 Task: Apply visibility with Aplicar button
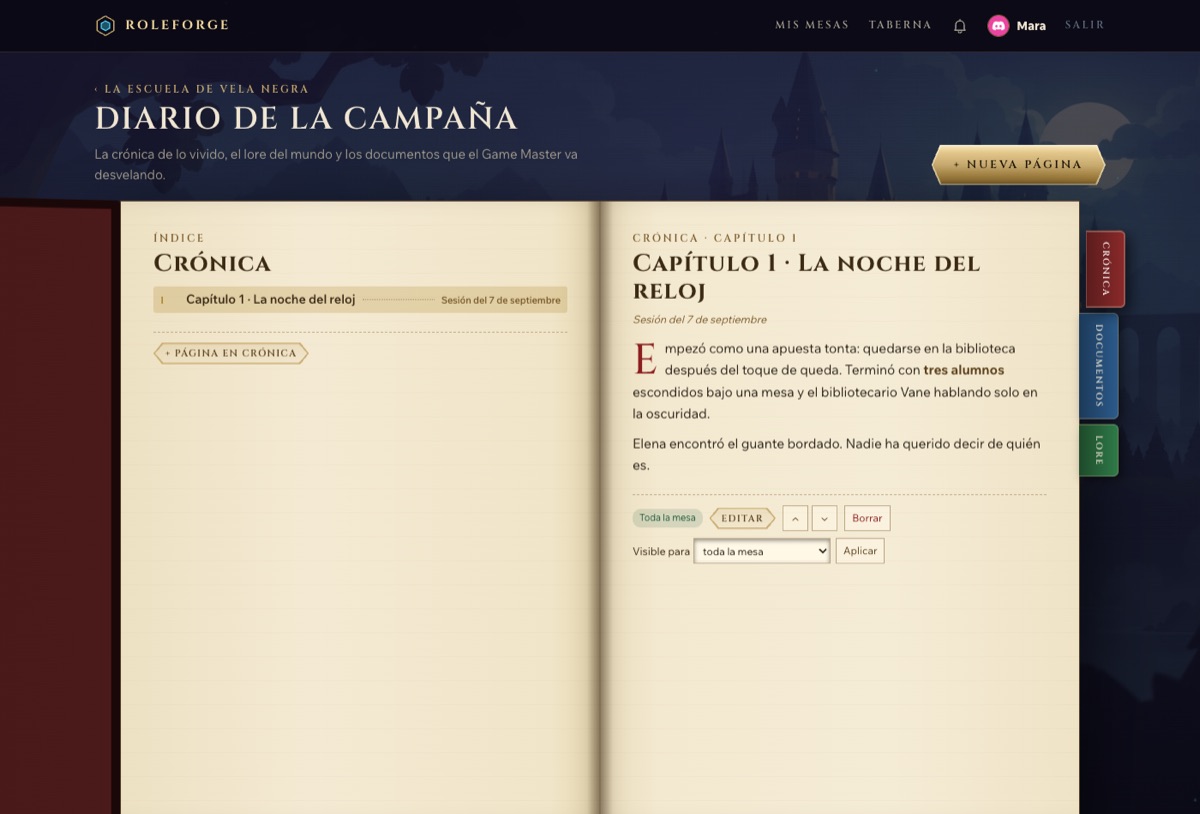(860, 551)
